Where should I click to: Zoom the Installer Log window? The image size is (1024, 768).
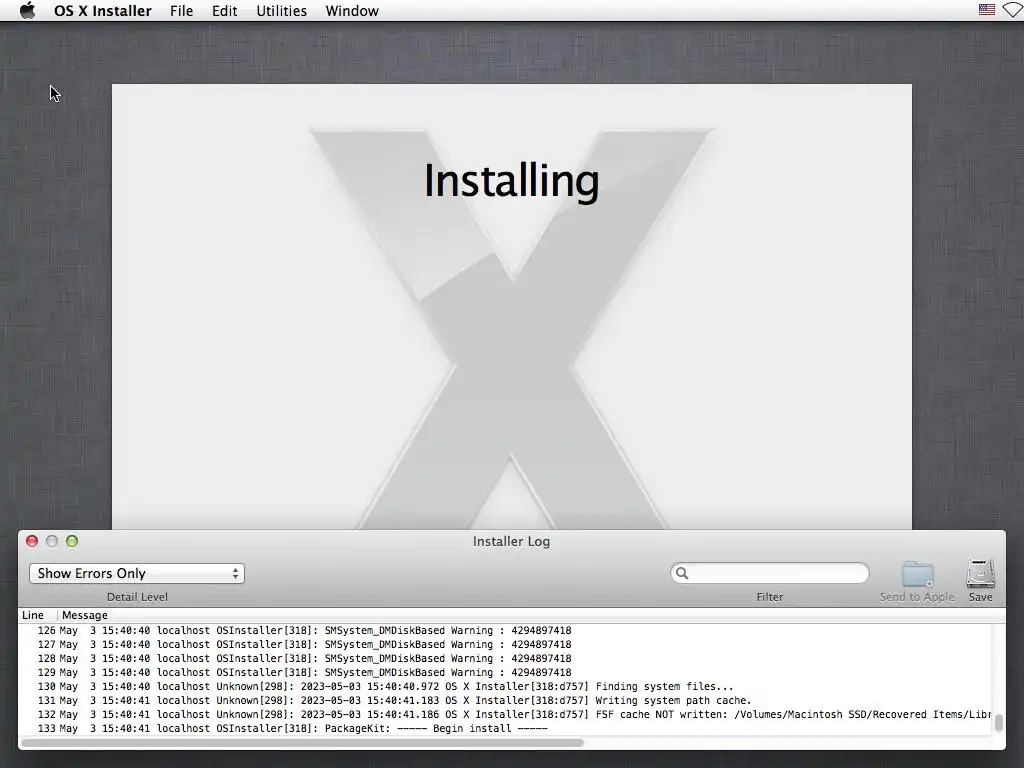pyautogui.click(x=72, y=541)
